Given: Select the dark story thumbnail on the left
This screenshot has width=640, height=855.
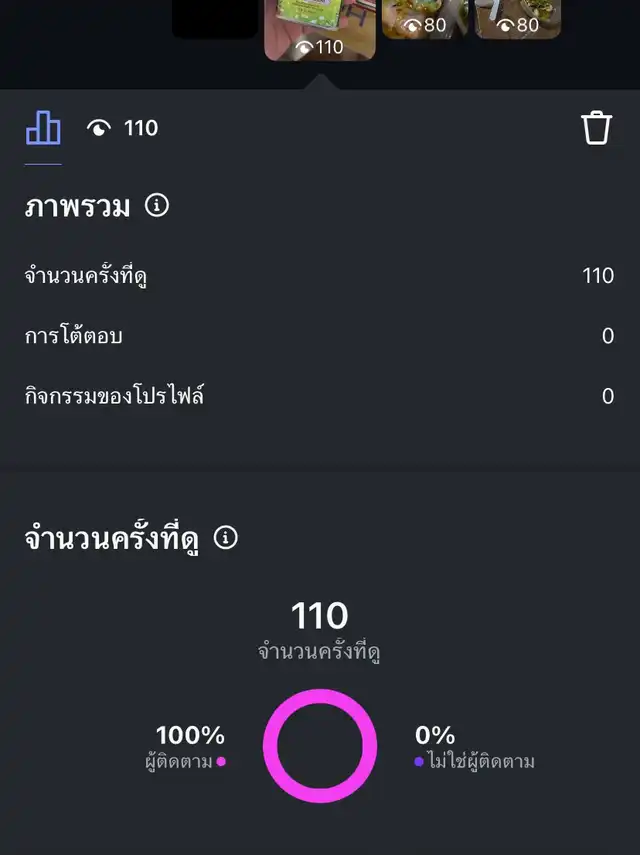Looking at the screenshot, I should [x=215, y=19].
